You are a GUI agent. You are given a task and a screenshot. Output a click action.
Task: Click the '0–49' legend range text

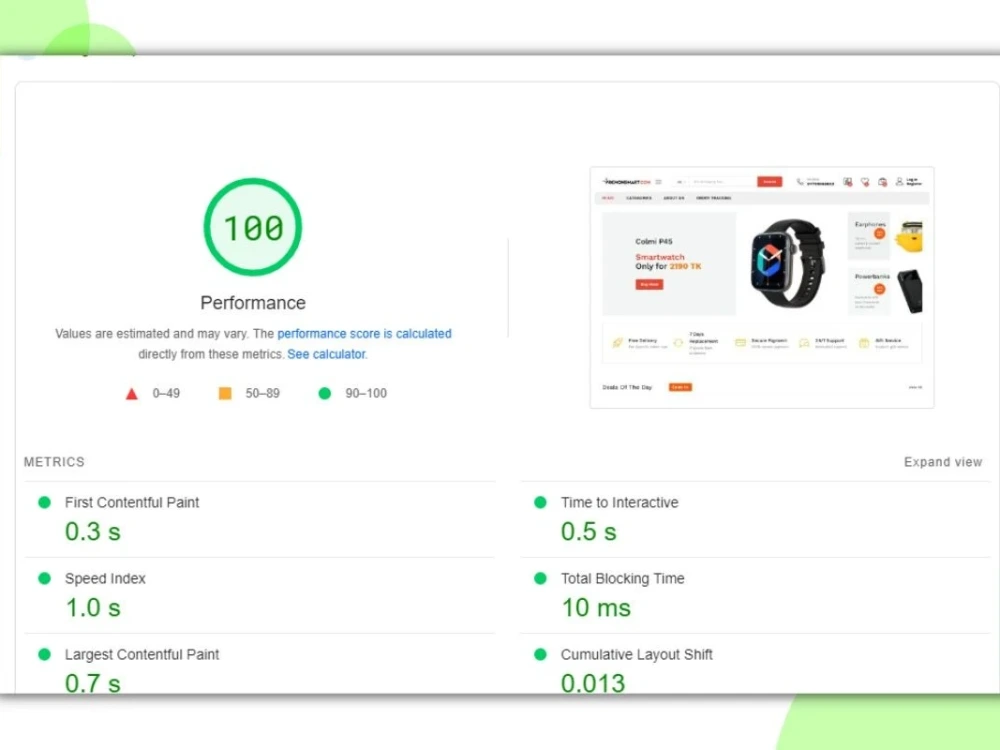point(166,393)
